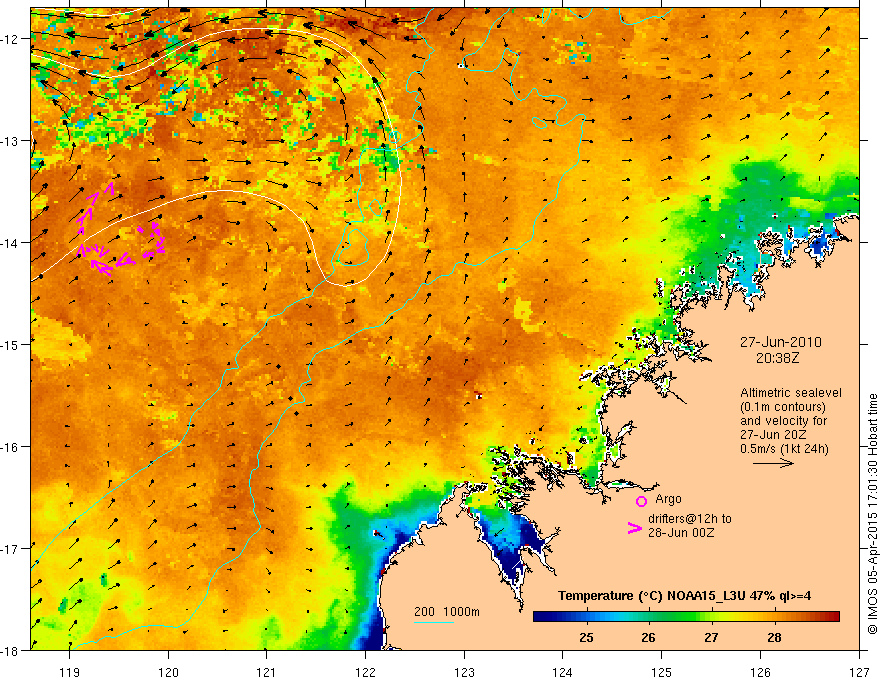Click the cyan 200 1000m depth contour legend line
880x680 pixels.
(x=434, y=622)
